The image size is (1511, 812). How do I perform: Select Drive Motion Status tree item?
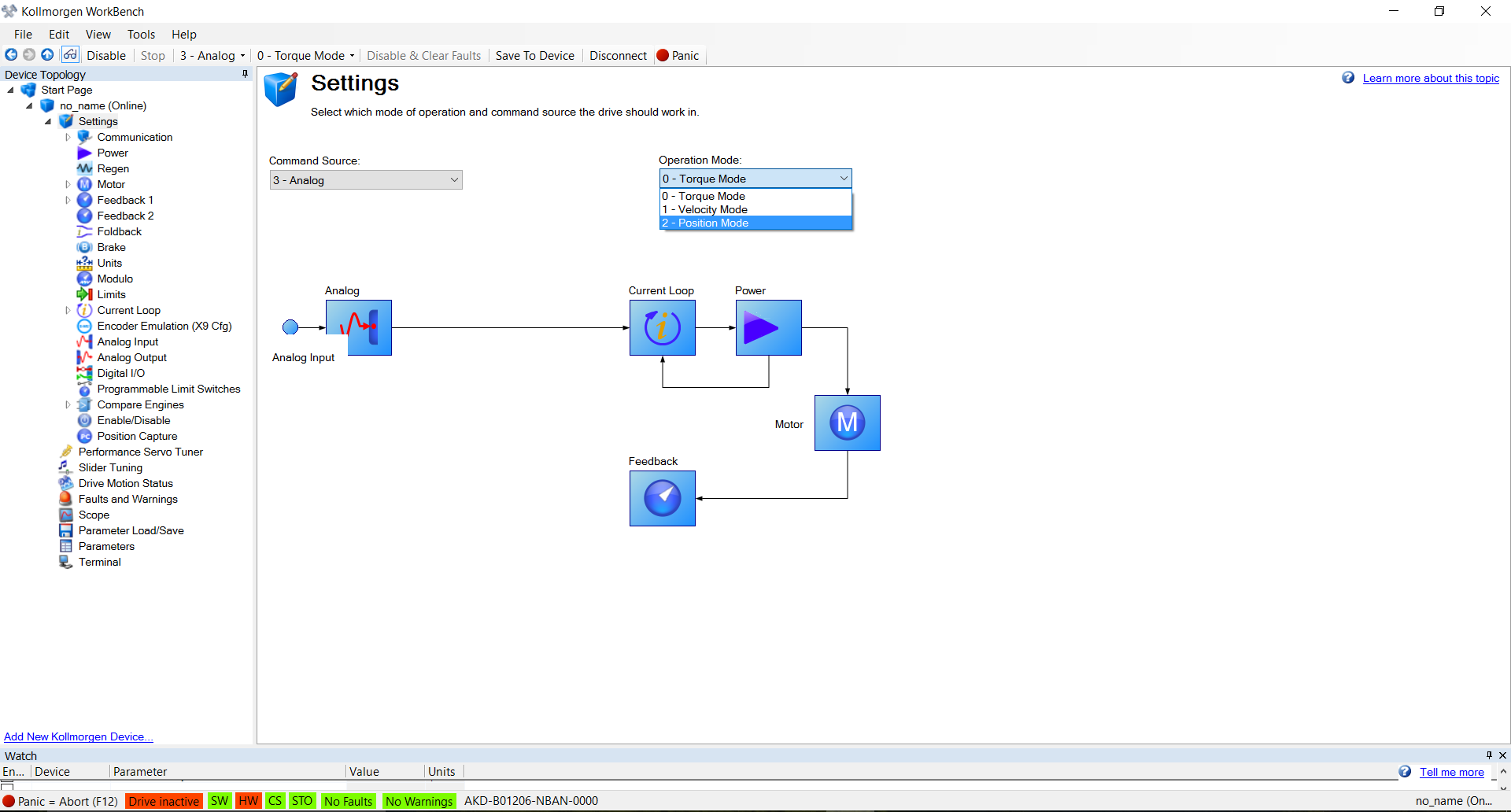[126, 483]
